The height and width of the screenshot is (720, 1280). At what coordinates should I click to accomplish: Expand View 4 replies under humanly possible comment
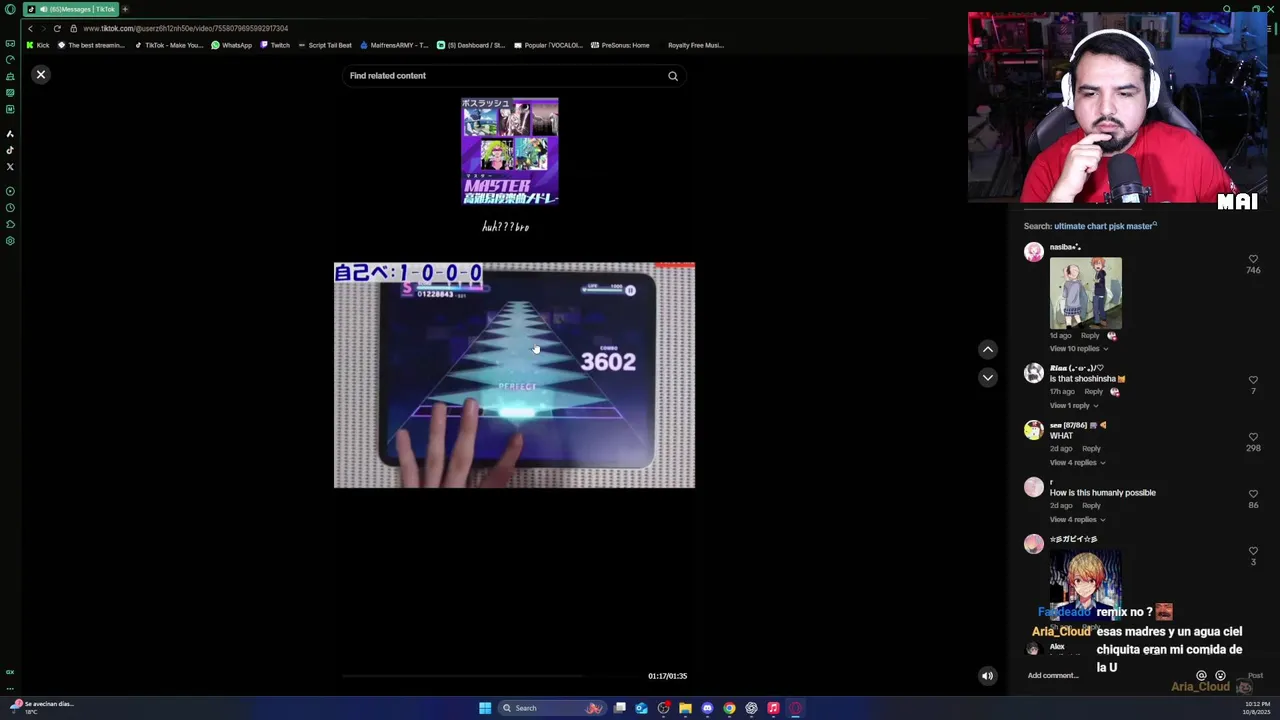pyautogui.click(x=1077, y=520)
